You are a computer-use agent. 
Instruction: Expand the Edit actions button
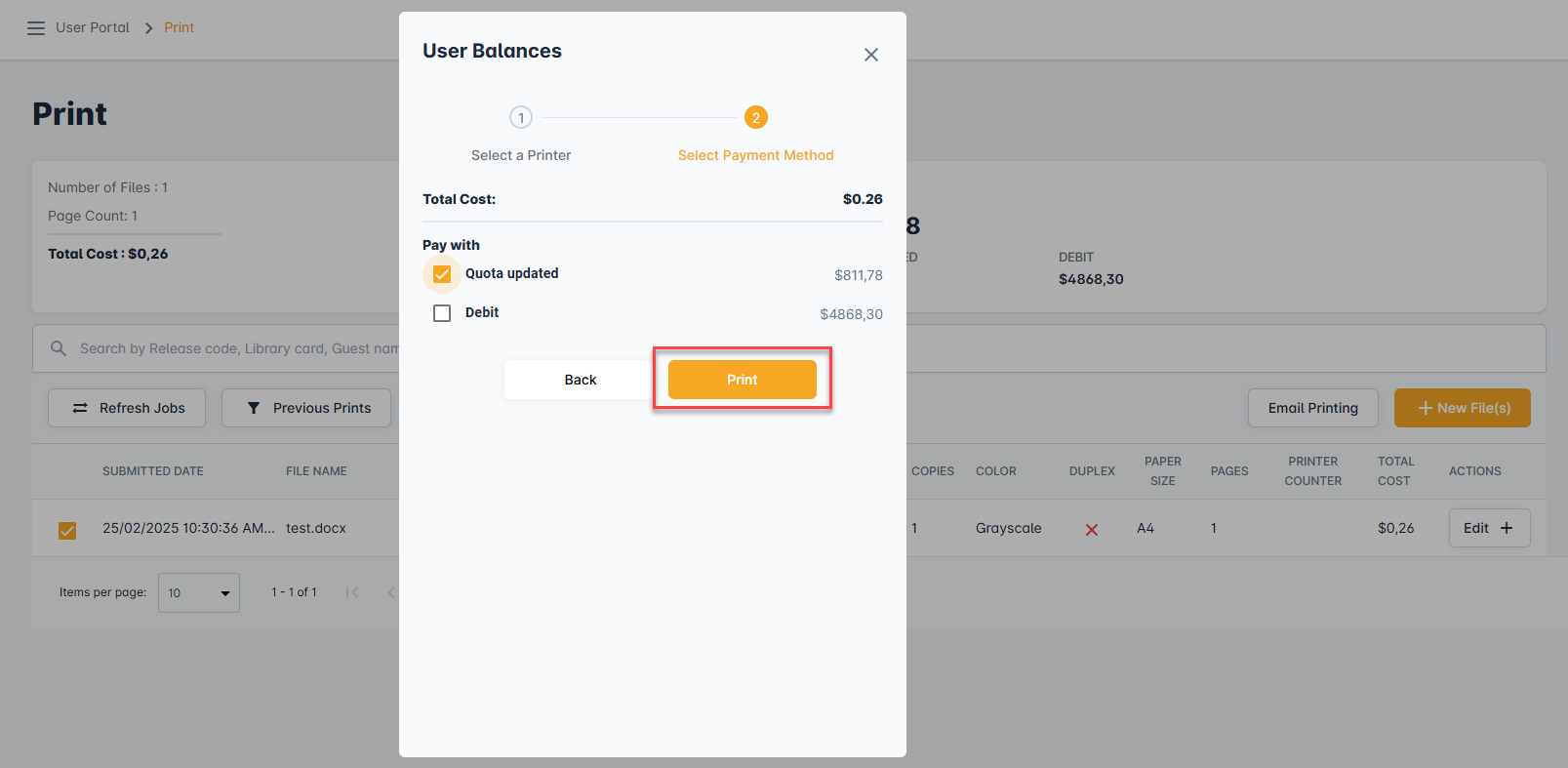[1488, 528]
